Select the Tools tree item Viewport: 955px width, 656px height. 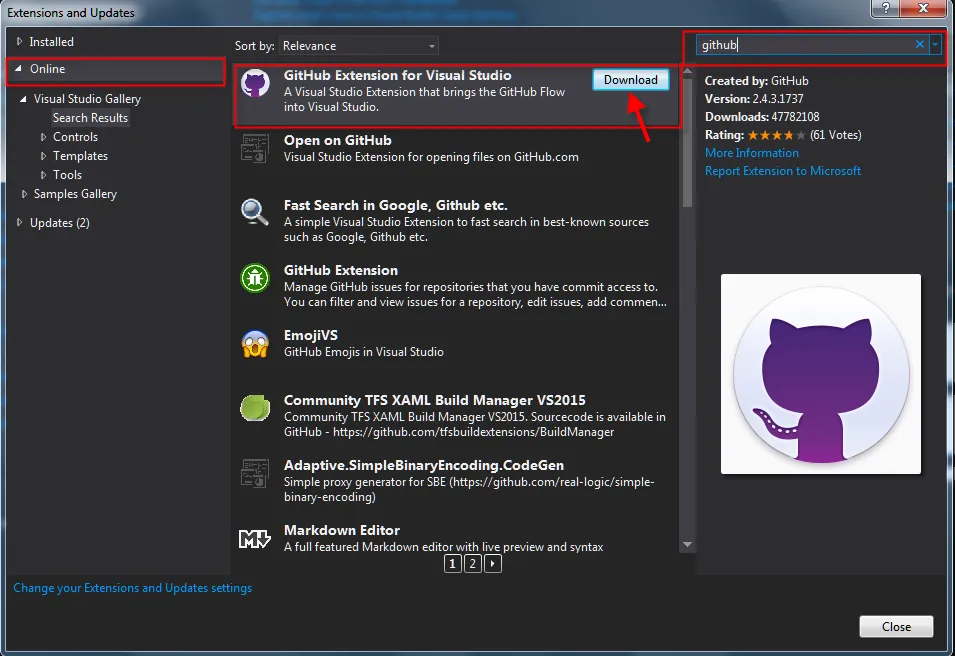coord(67,175)
